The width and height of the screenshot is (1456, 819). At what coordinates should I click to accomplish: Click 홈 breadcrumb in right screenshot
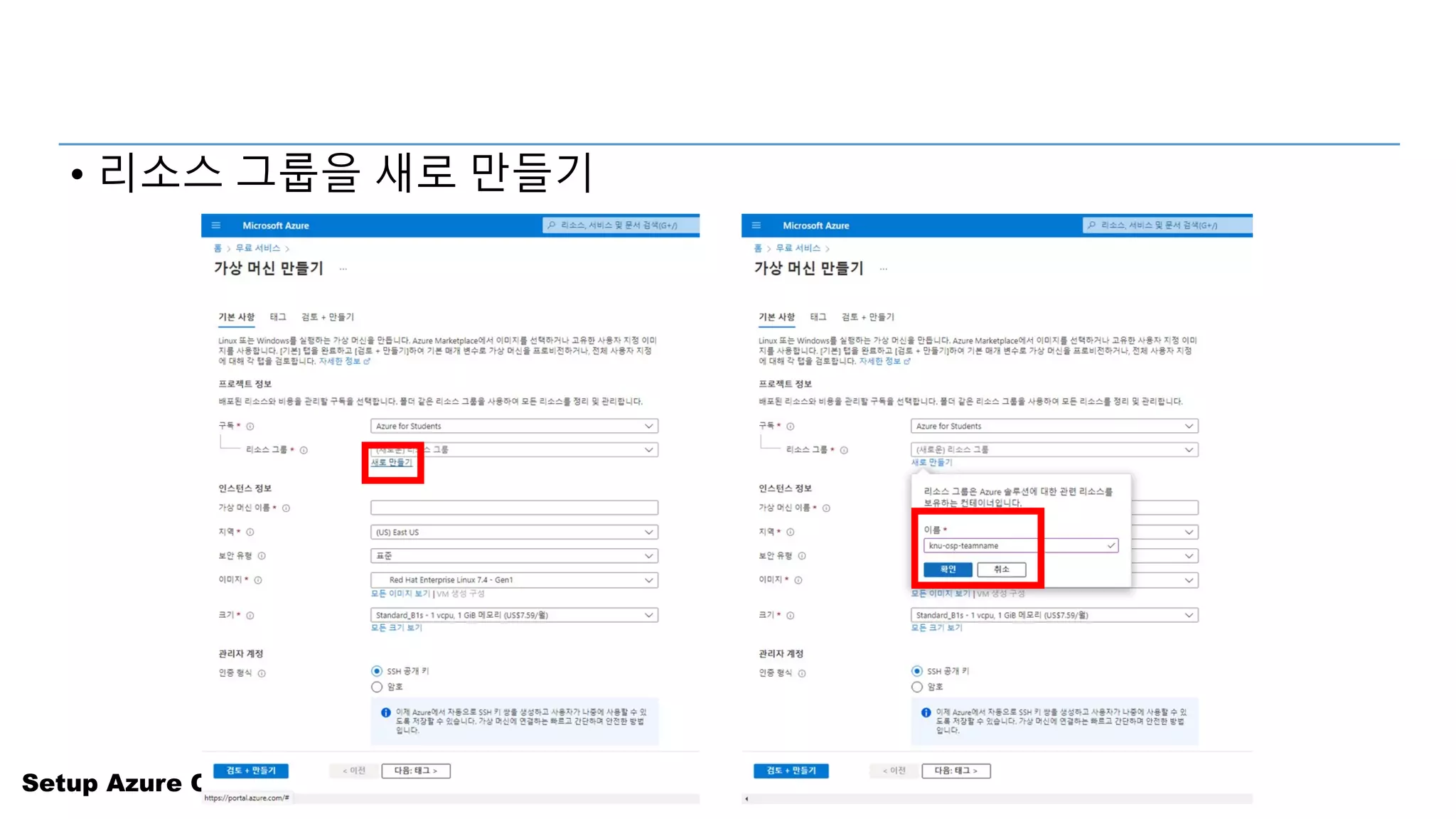pyautogui.click(x=758, y=248)
